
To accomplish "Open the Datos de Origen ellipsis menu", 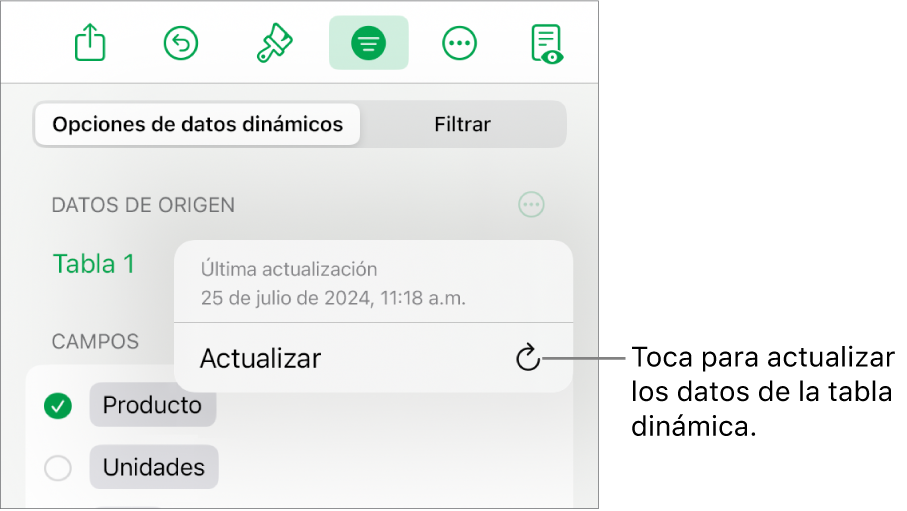I will coord(531,205).
